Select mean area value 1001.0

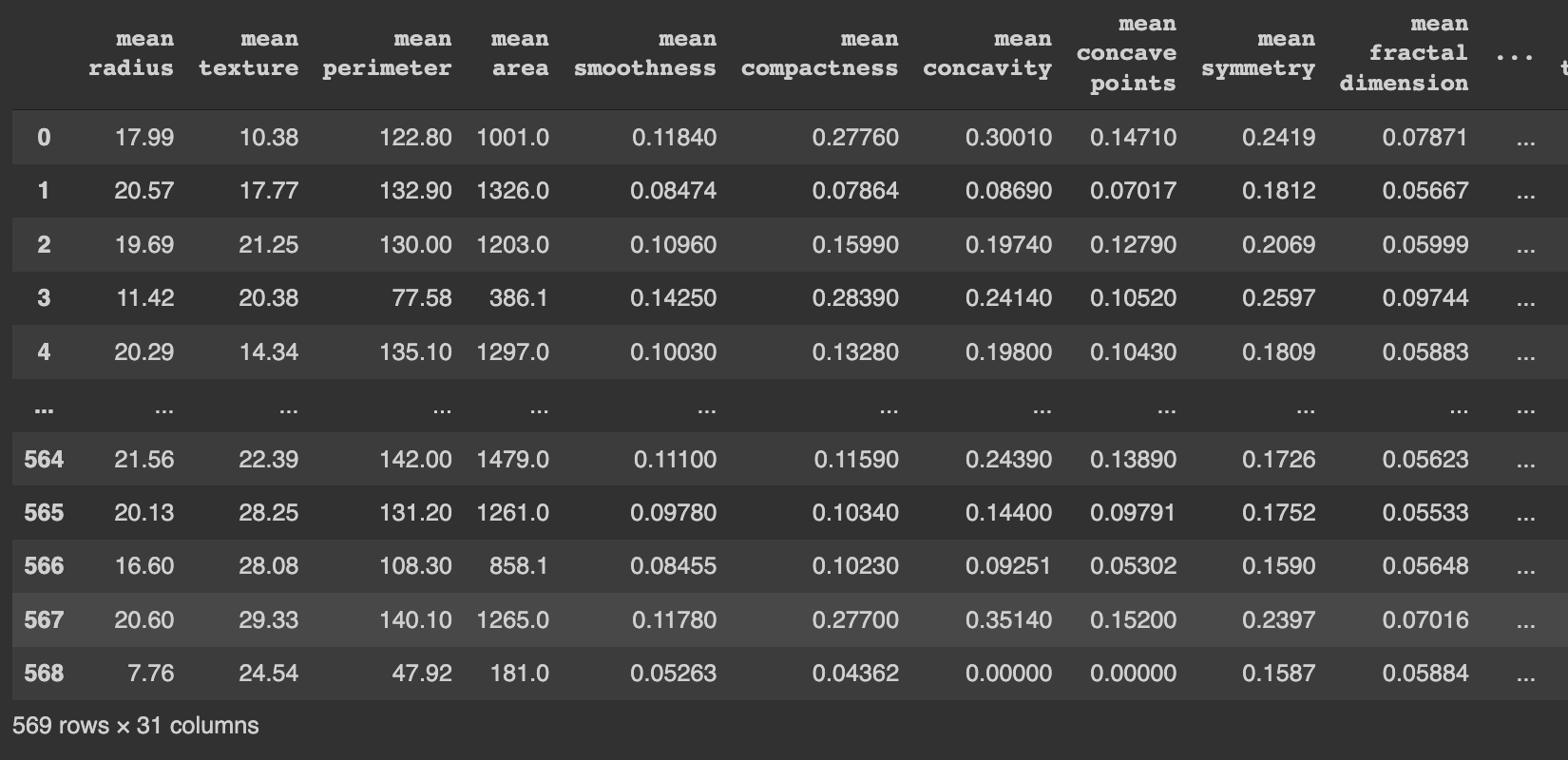coord(513,138)
